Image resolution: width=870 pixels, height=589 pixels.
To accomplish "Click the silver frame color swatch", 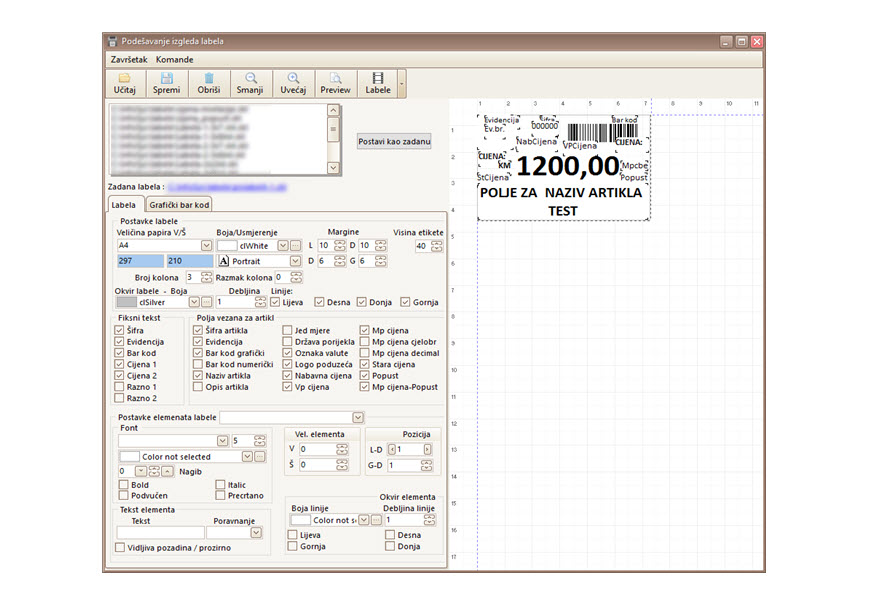I will coord(127,302).
